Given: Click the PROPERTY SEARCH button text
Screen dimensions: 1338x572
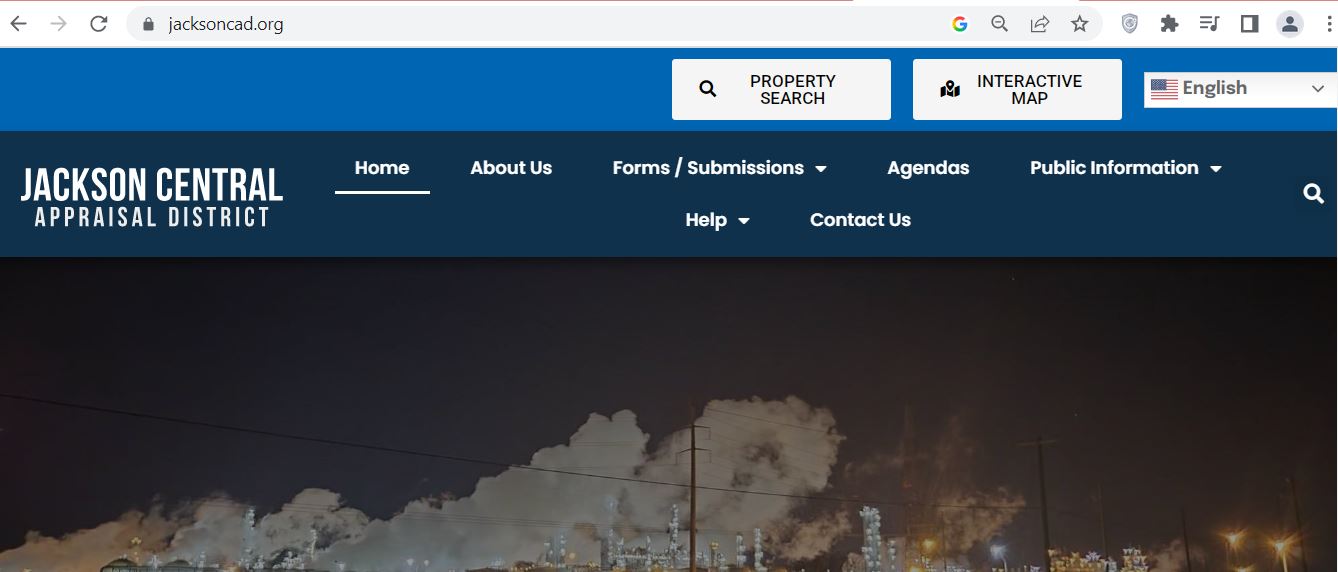Looking at the screenshot, I should pos(793,89).
